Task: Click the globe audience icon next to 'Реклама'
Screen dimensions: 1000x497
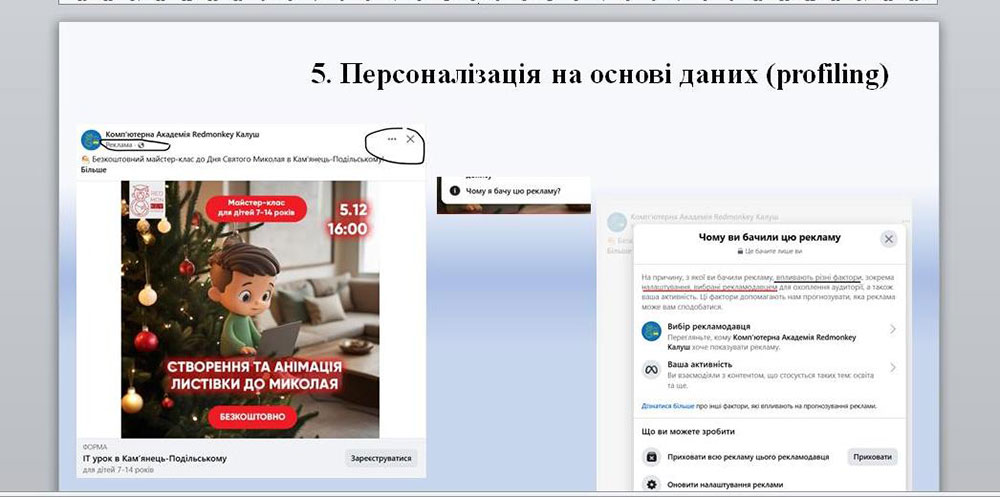Action: (141, 145)
